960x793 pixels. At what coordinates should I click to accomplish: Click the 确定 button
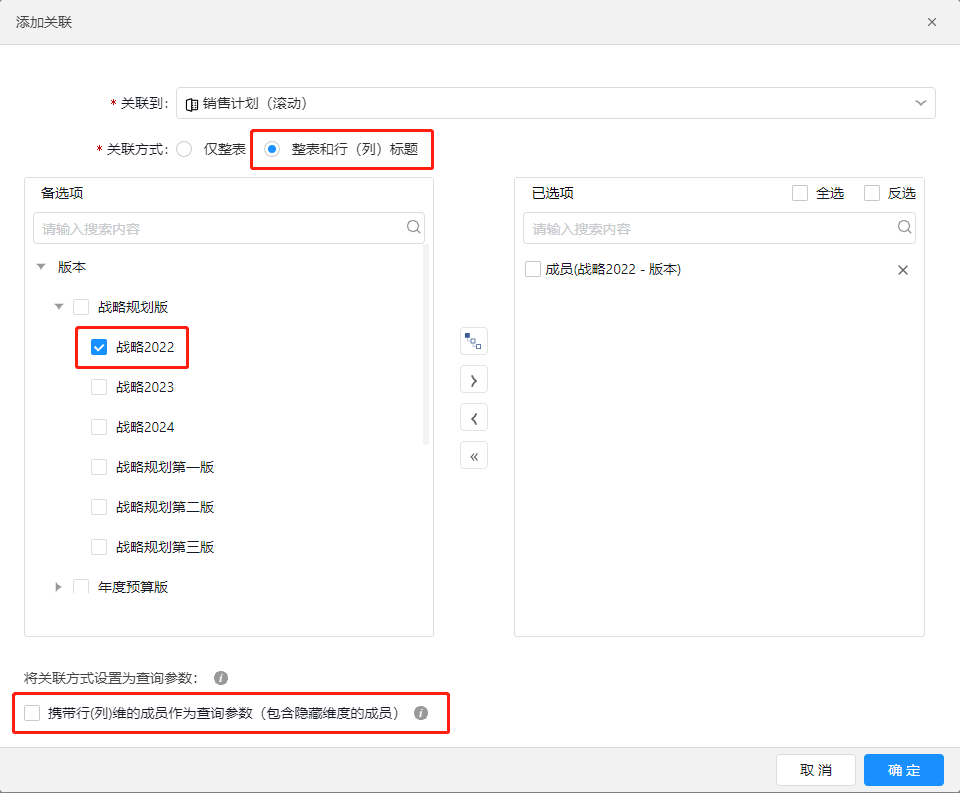coord(903,770)
